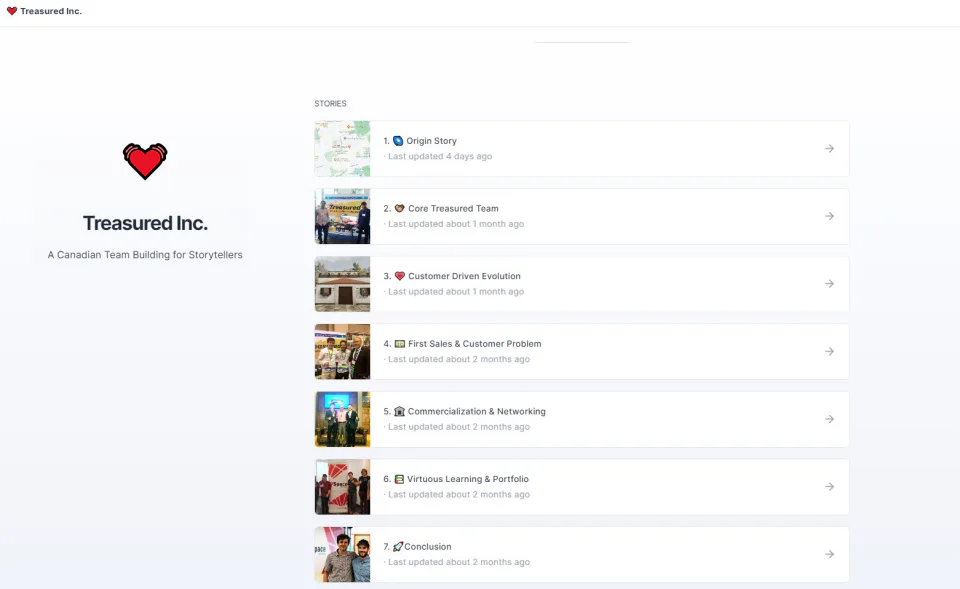Click the last-updated text under Conclusion
960x589 pixels.
click(x=459, y=562)
